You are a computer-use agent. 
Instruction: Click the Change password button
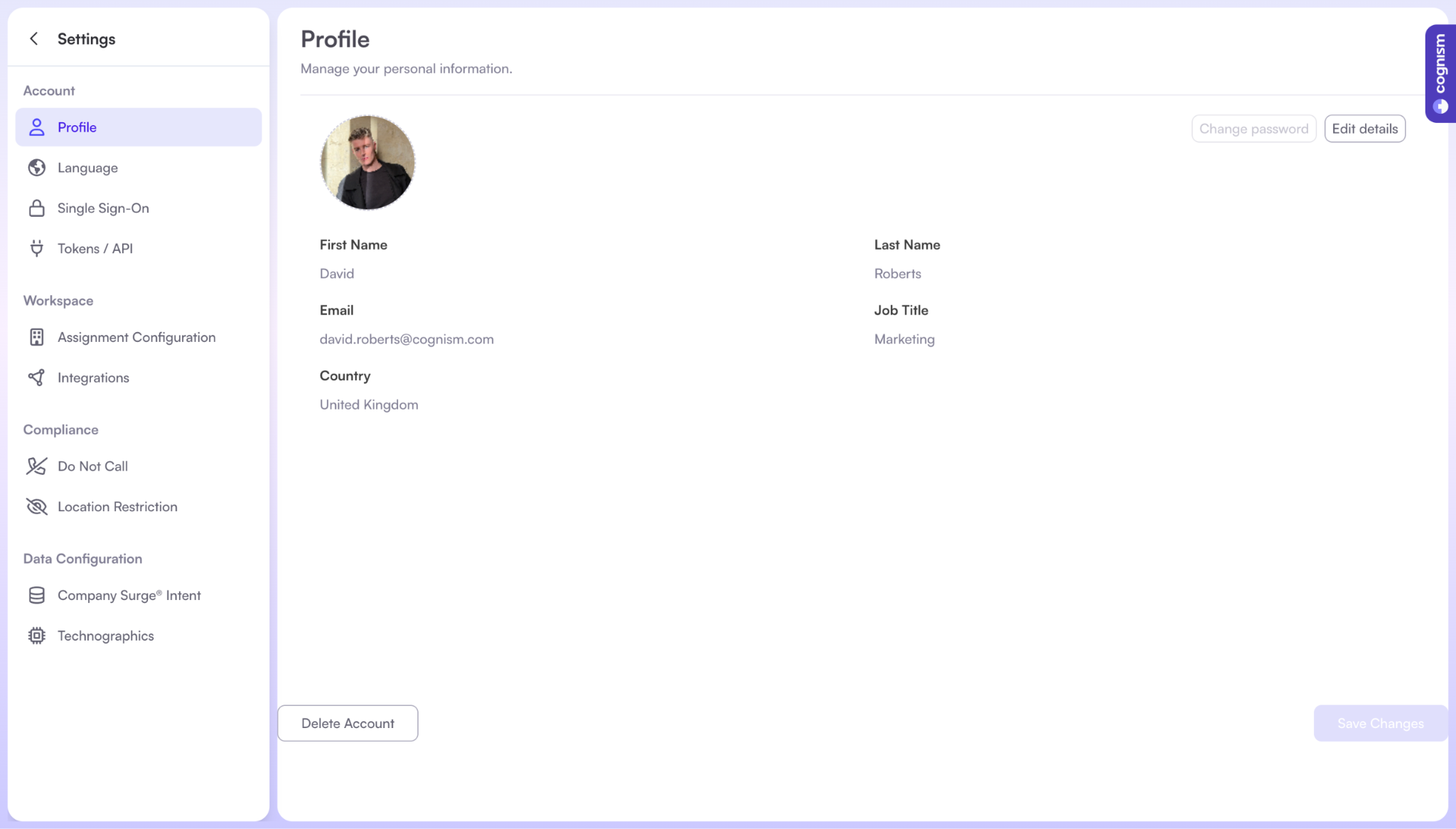[x=1253, y=129]
